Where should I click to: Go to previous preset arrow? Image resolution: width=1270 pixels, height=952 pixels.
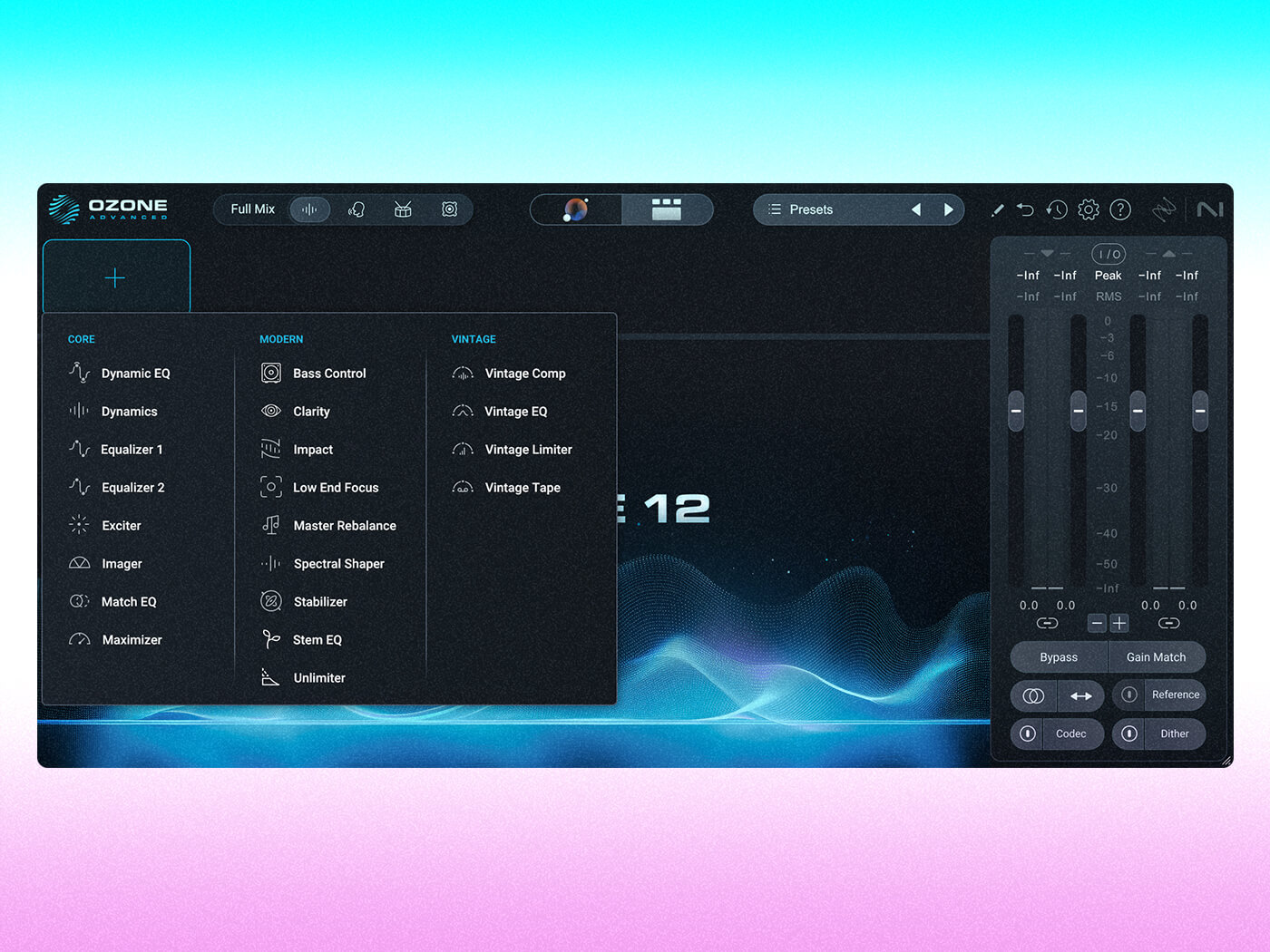coord(916,209)
